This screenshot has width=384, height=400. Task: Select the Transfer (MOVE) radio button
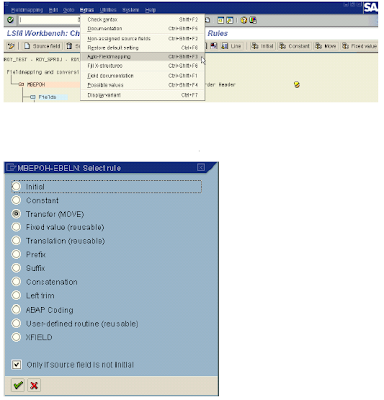pos(16,214)
